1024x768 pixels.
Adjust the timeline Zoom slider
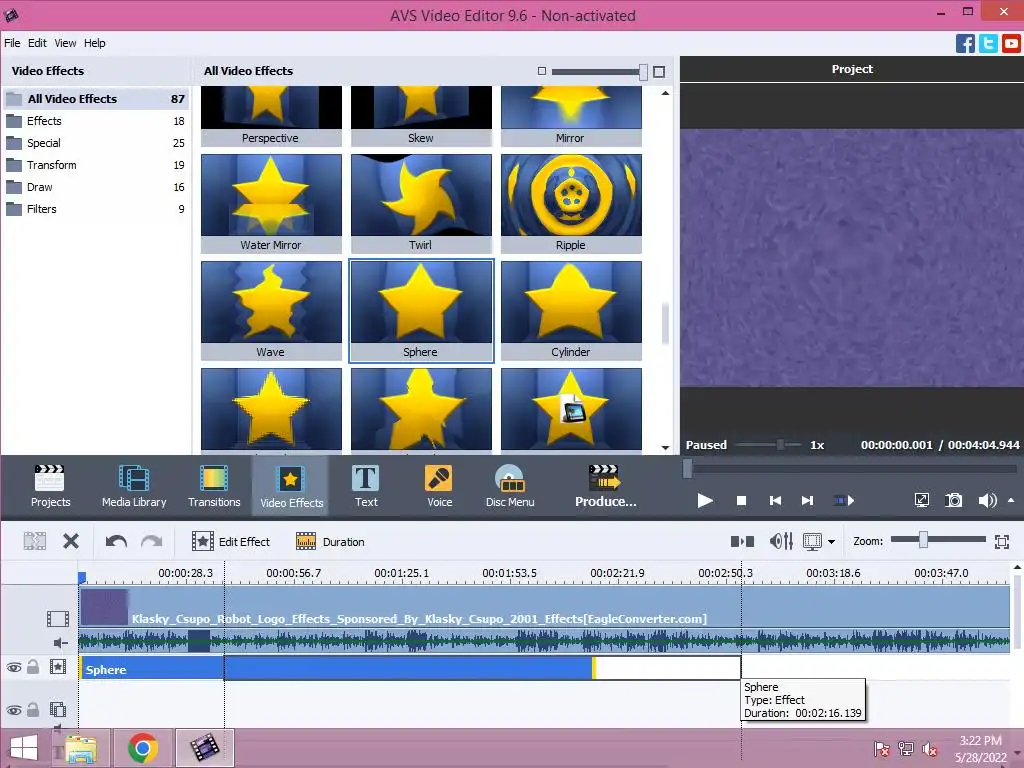click(923, 539)
